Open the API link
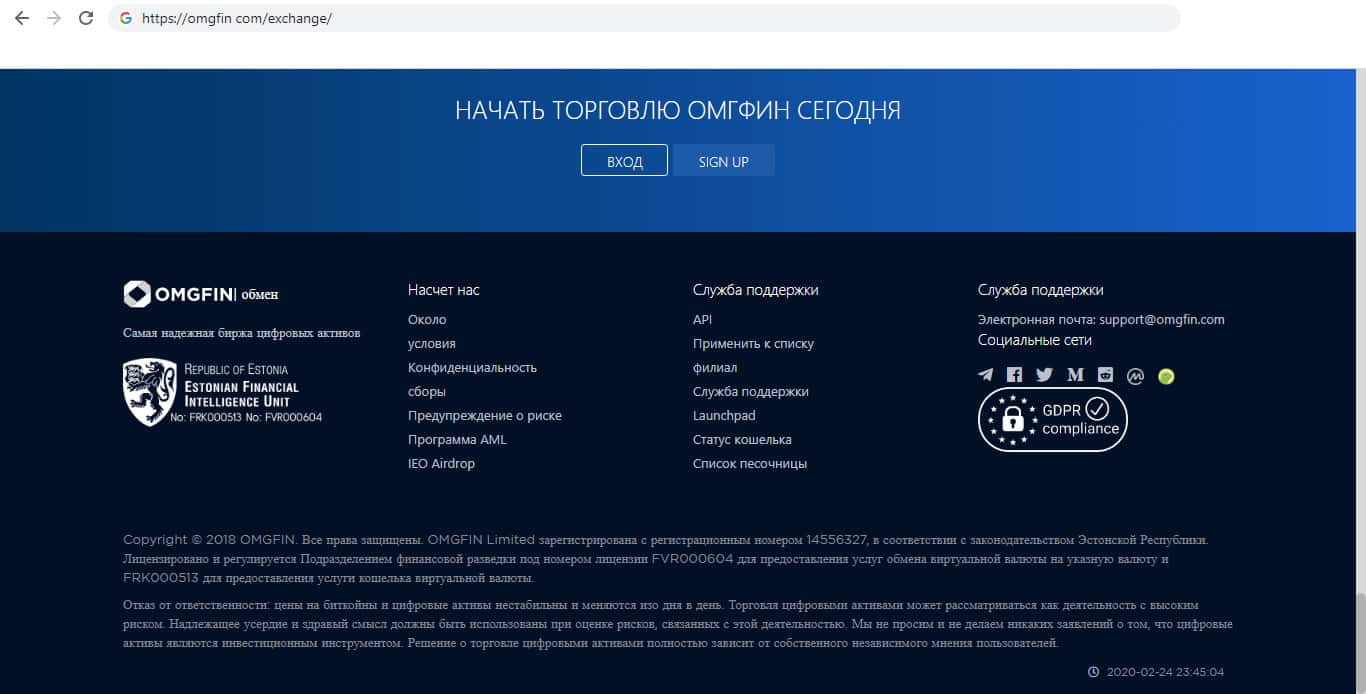Screen dimensions: 1366x694 702,320
